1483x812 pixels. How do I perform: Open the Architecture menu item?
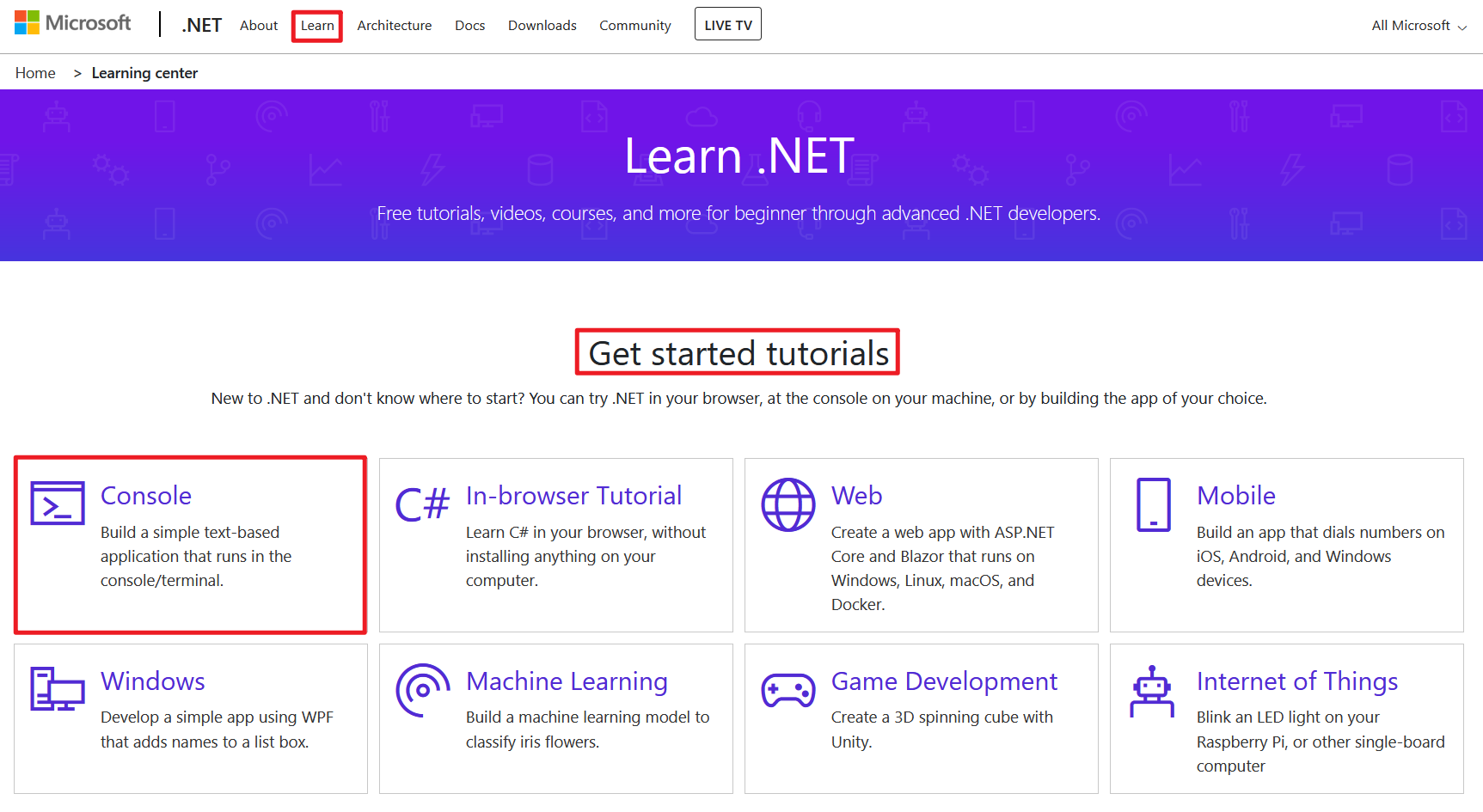point(395,26)
